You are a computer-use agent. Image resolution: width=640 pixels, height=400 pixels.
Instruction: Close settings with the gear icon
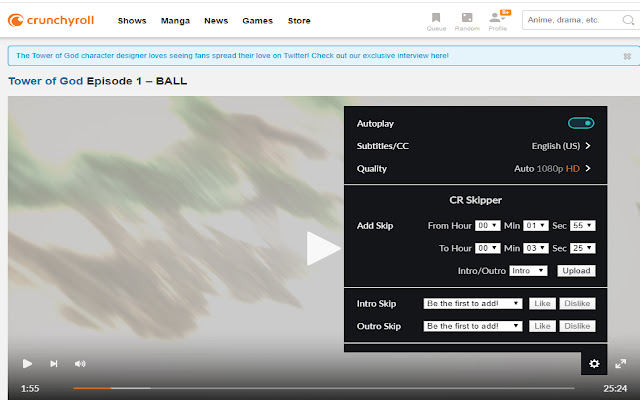pyautogui.click(x=594, y=364)
